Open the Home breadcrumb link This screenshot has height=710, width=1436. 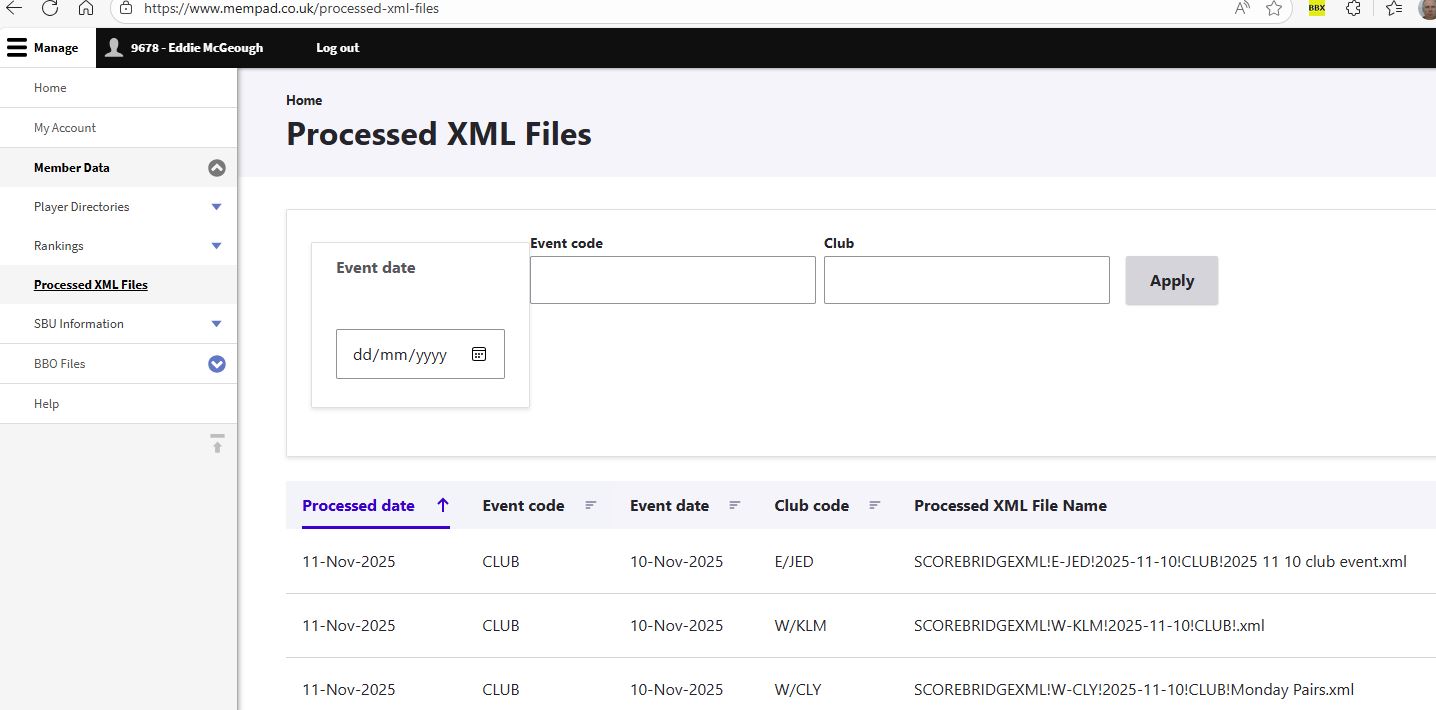coord(303,100)
